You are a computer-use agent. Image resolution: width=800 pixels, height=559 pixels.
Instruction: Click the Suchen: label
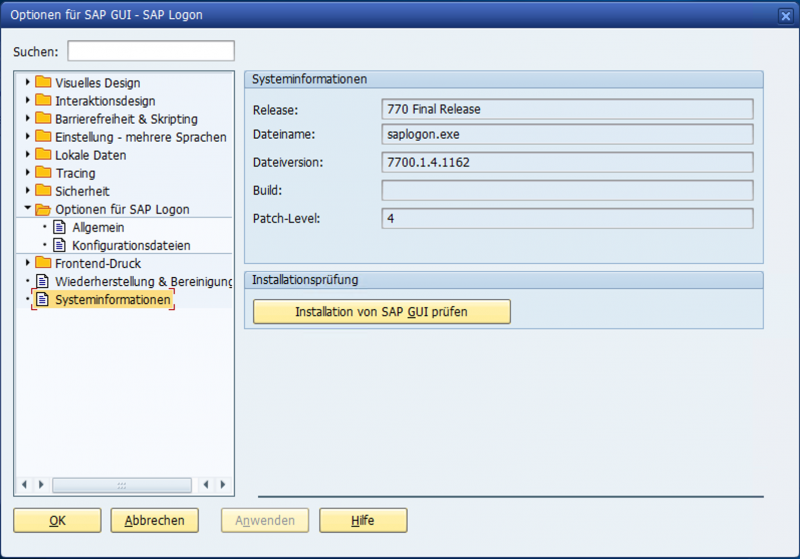pos(36,52)
